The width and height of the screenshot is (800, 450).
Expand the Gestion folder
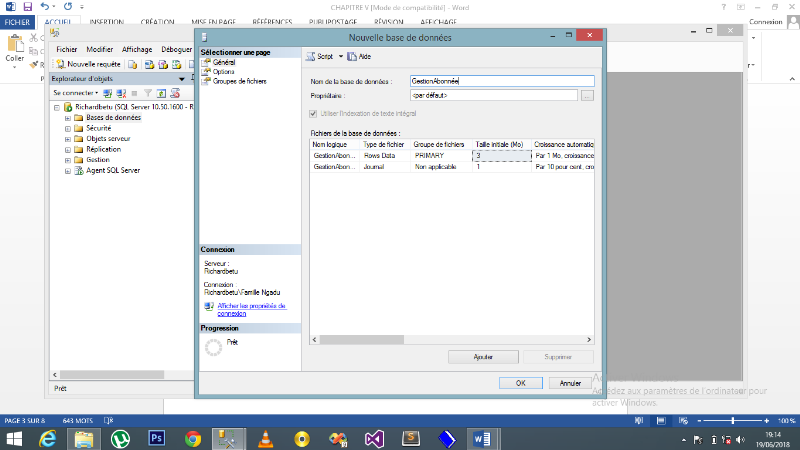(68, 160)
